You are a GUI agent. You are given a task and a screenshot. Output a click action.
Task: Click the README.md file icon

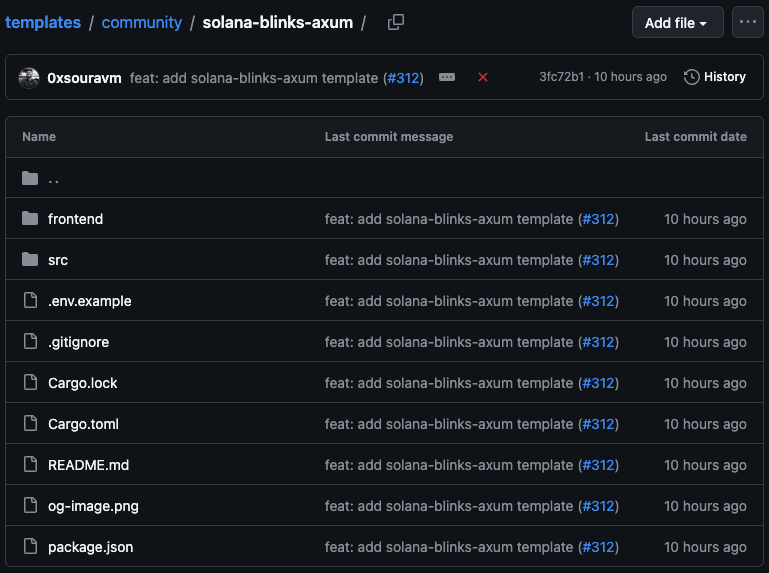point(30,464)
